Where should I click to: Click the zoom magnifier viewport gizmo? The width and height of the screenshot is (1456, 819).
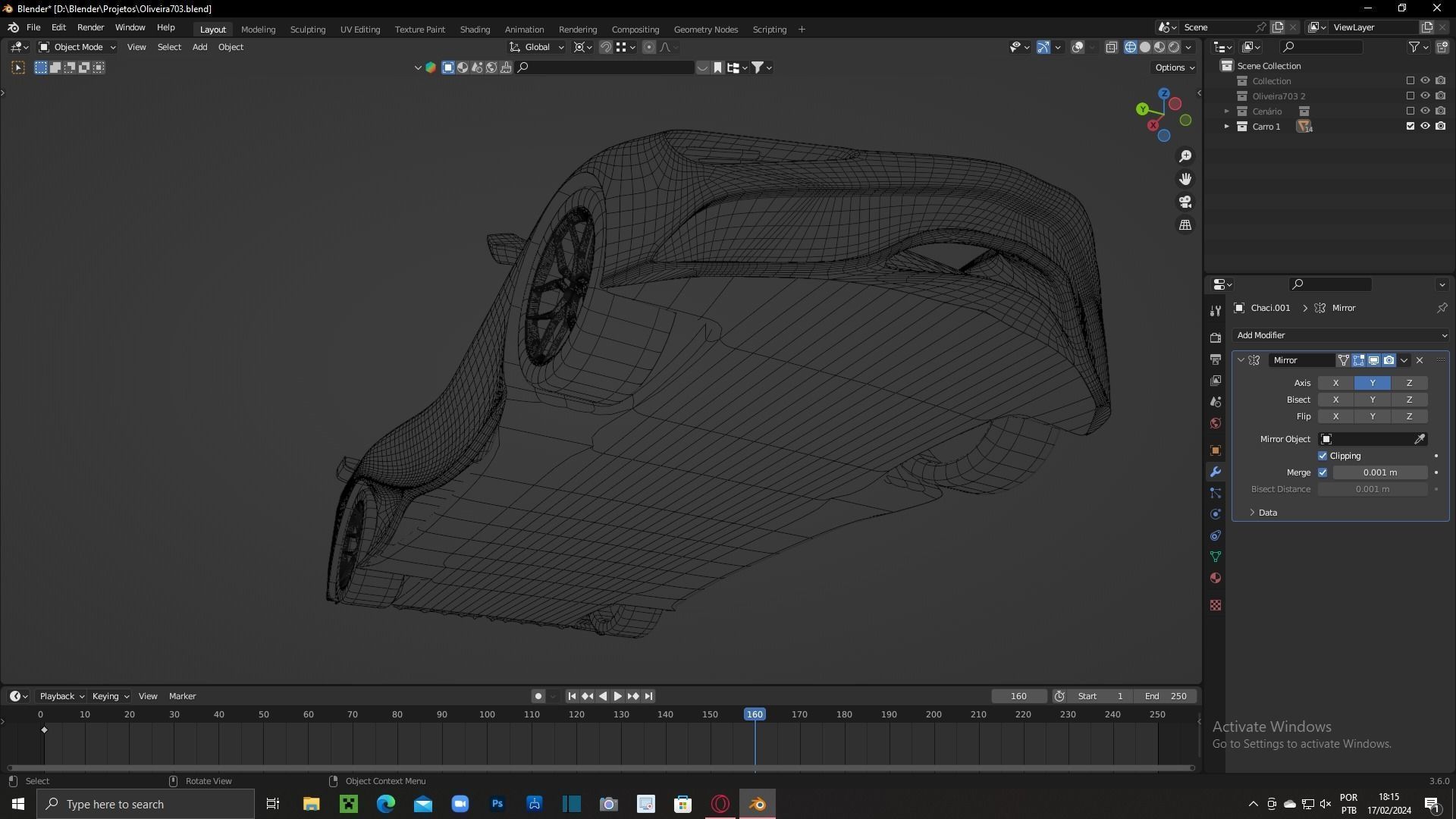coord(1185,156)
